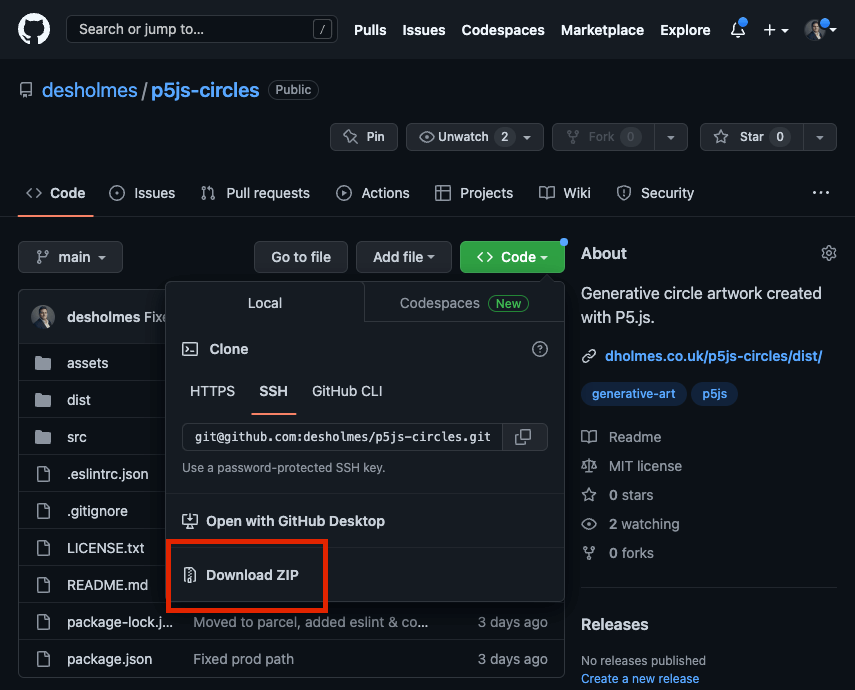Open the README.md file
This screenshot has height=690, width=855.
[x=107, y=585]
